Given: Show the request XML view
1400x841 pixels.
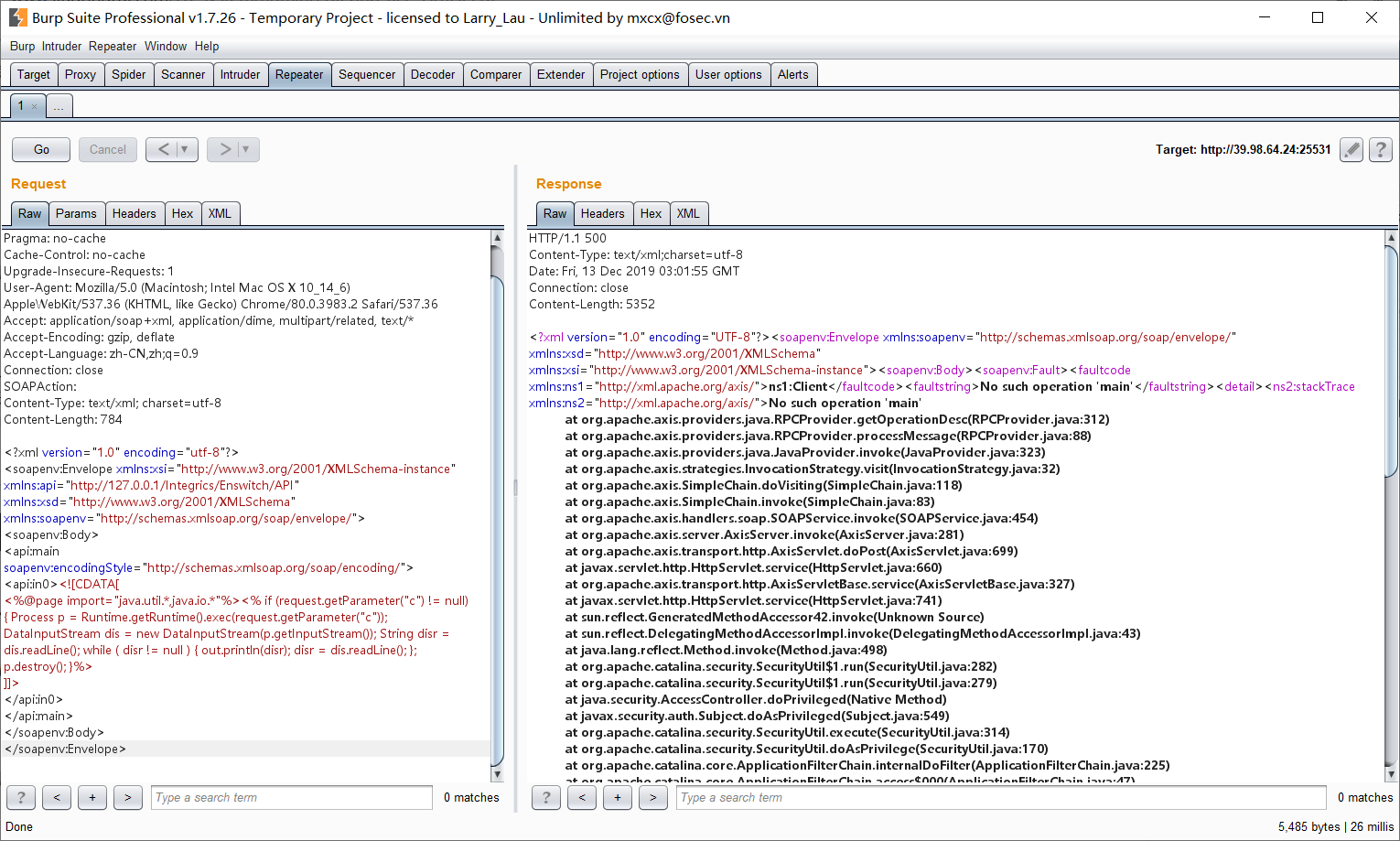Looking at the screenshot, I should coord(220,214).
